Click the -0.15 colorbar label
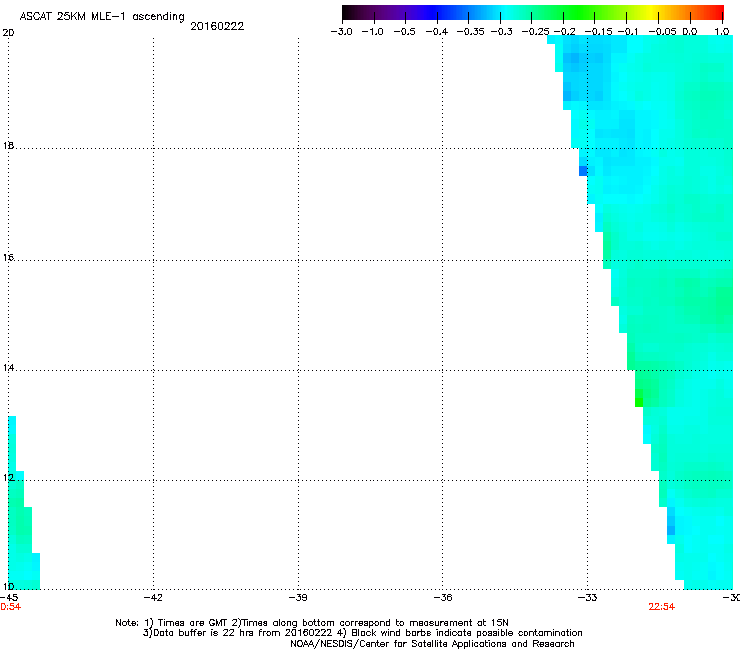740x650 pixels. (598, 32)
